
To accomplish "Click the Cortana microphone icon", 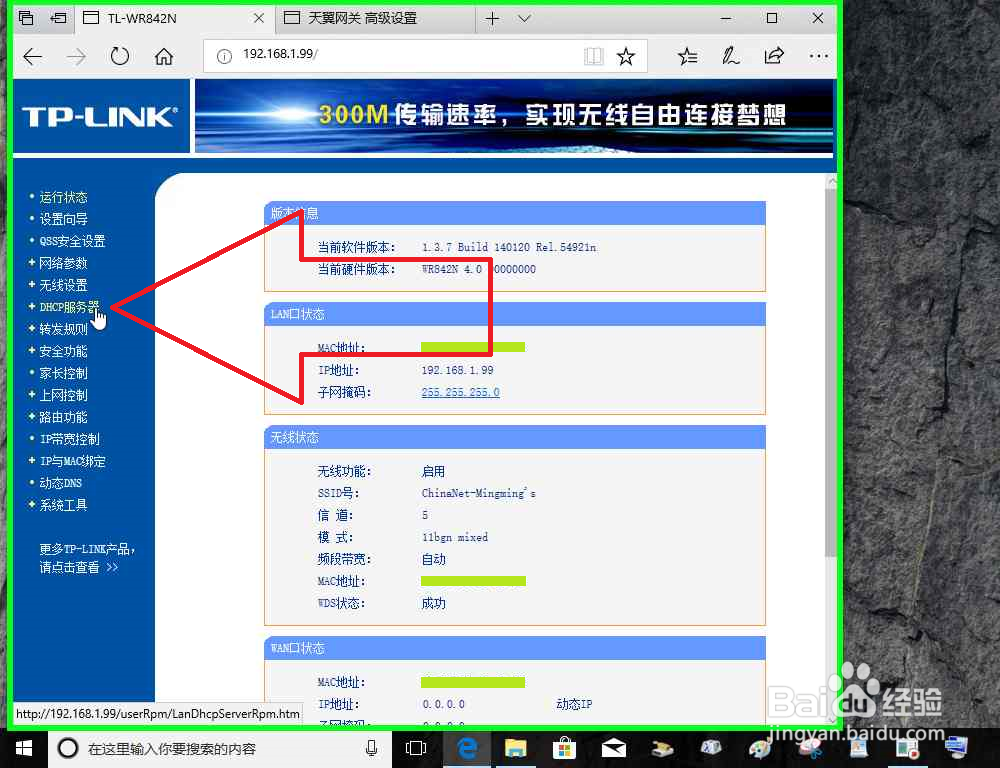I will coord(372,749).
